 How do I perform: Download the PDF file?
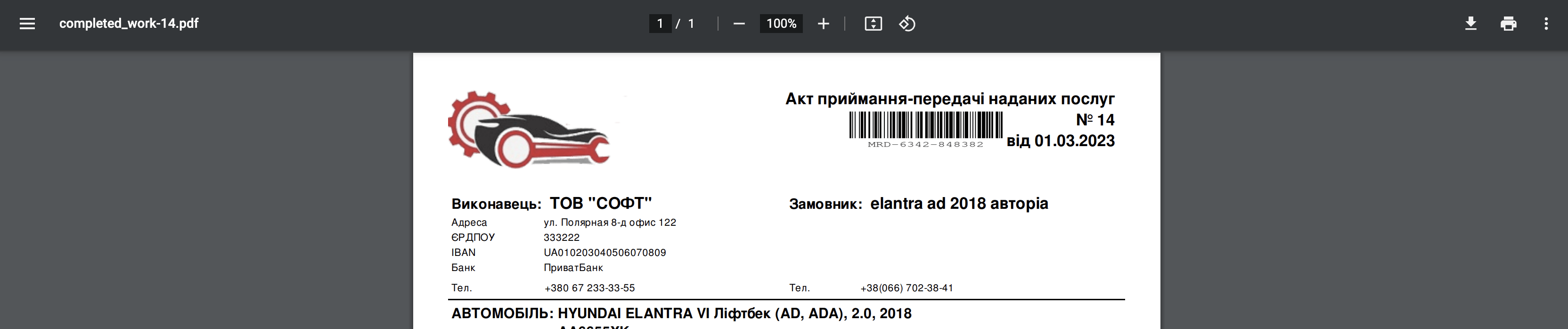1470,24
